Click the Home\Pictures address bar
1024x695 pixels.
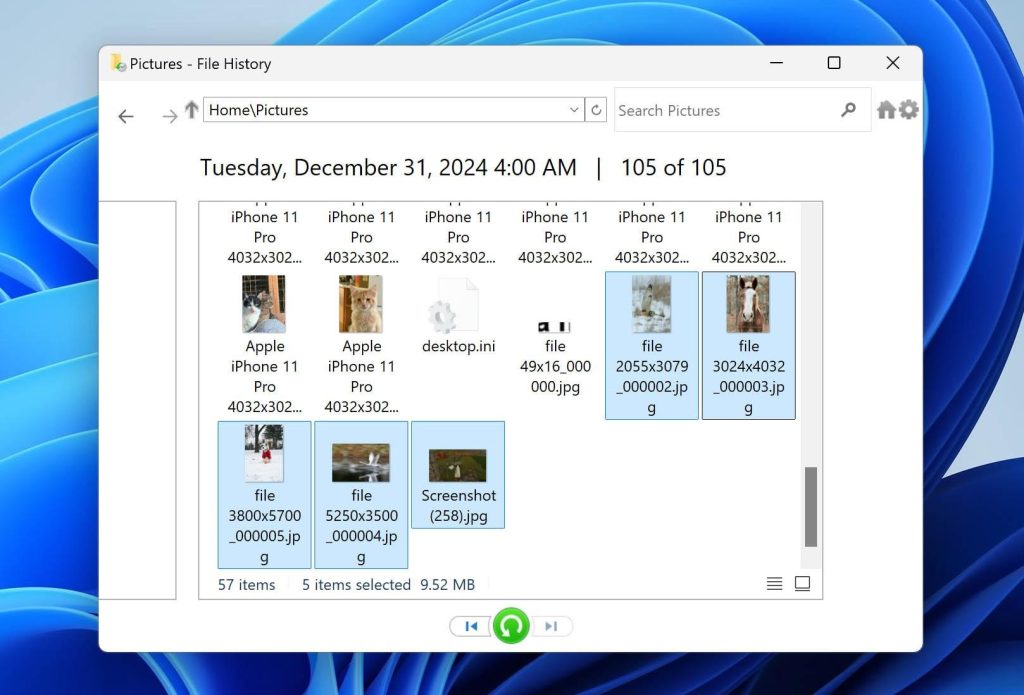(x=380, y=110)
